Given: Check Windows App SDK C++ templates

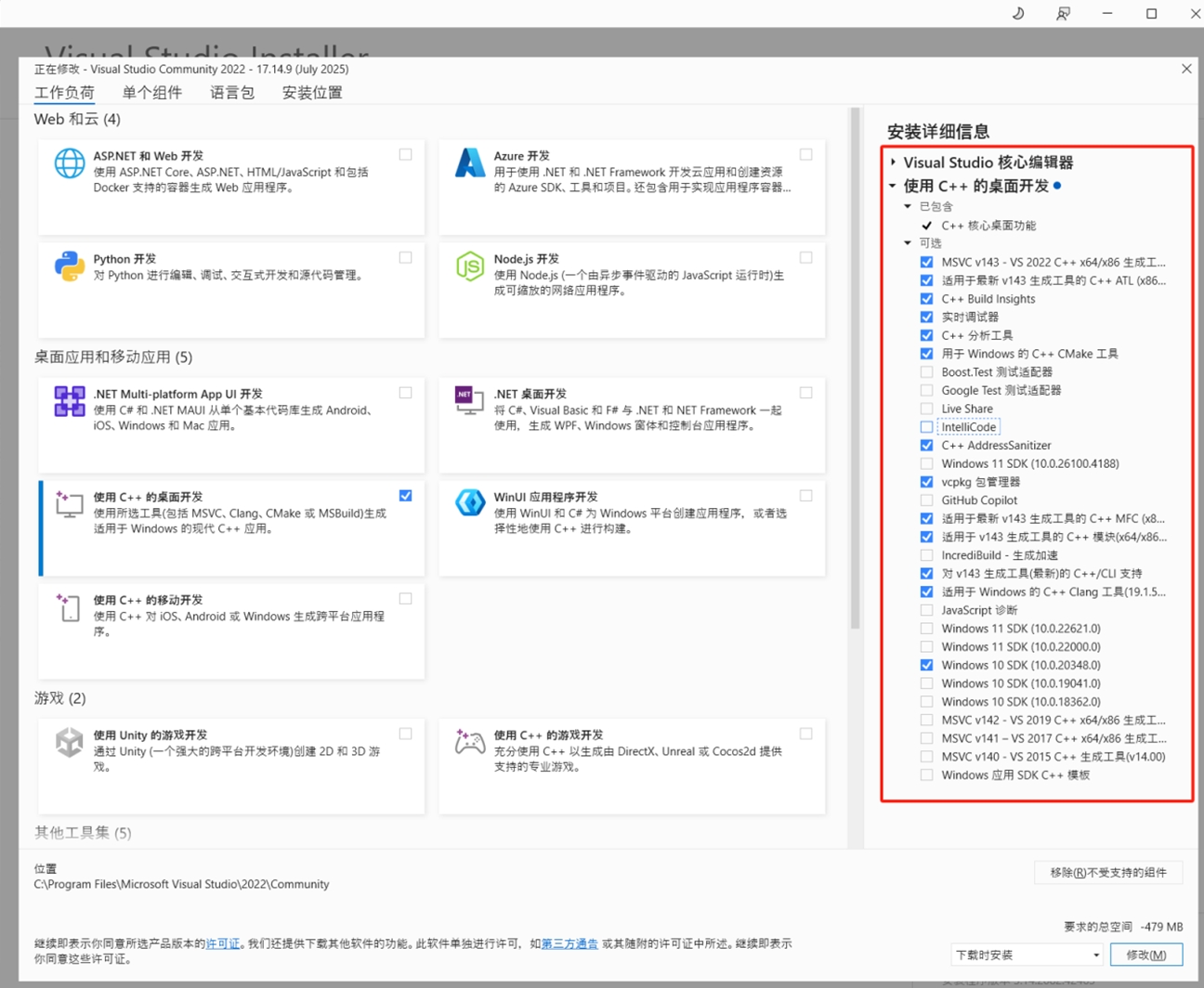Looking at the screenshot, I should tap(926, 775).
